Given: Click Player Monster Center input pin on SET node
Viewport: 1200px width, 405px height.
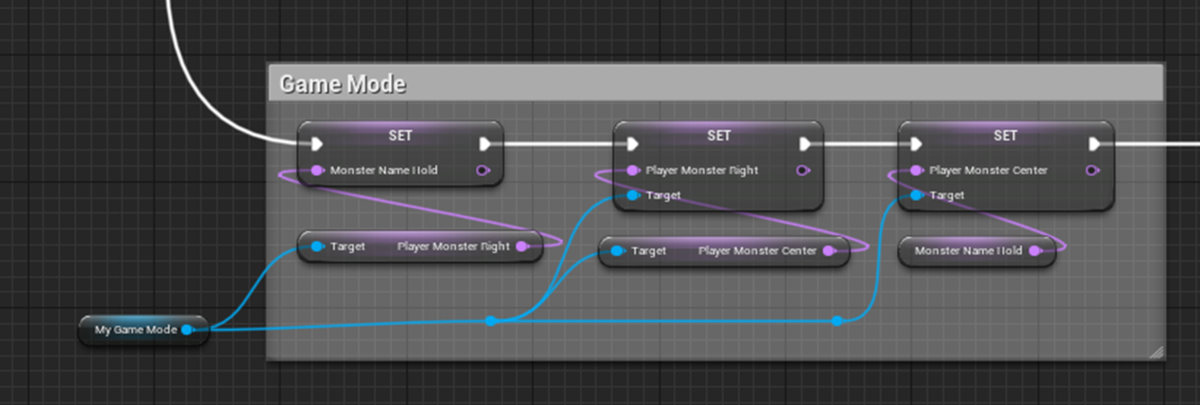Looking at the screenshot, I should pos(917,170).
